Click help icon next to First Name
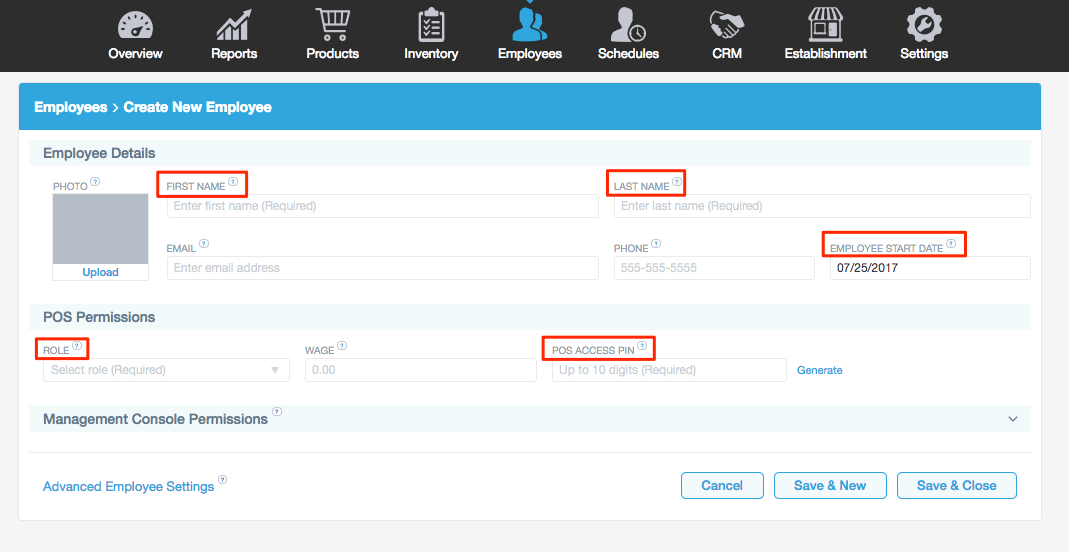This screenshot has height=552, width=1069. tap(233, 183)
